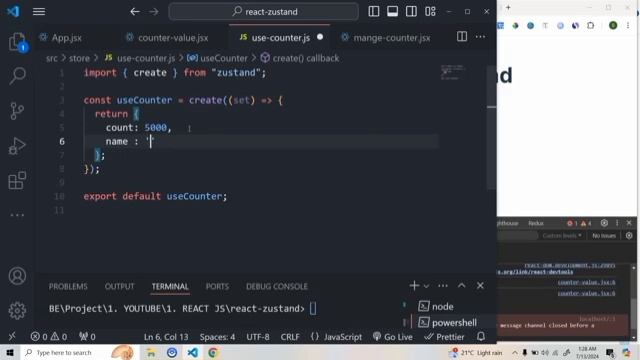Click the editor vertical scrollbar
The width and height of the screenshot is (640, 360).
(x=492, y=127)
